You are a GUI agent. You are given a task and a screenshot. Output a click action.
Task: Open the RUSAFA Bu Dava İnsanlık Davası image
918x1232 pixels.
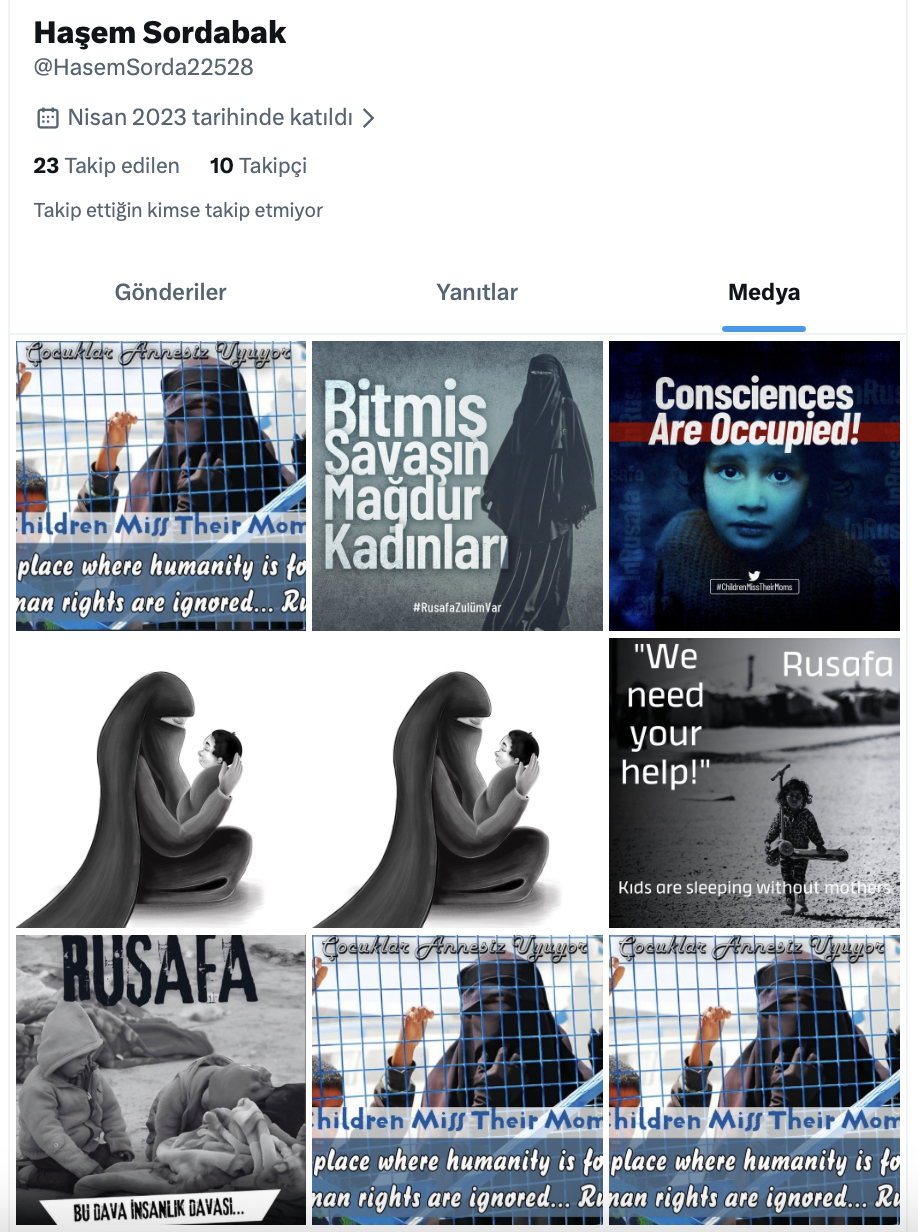[161, 1080]
